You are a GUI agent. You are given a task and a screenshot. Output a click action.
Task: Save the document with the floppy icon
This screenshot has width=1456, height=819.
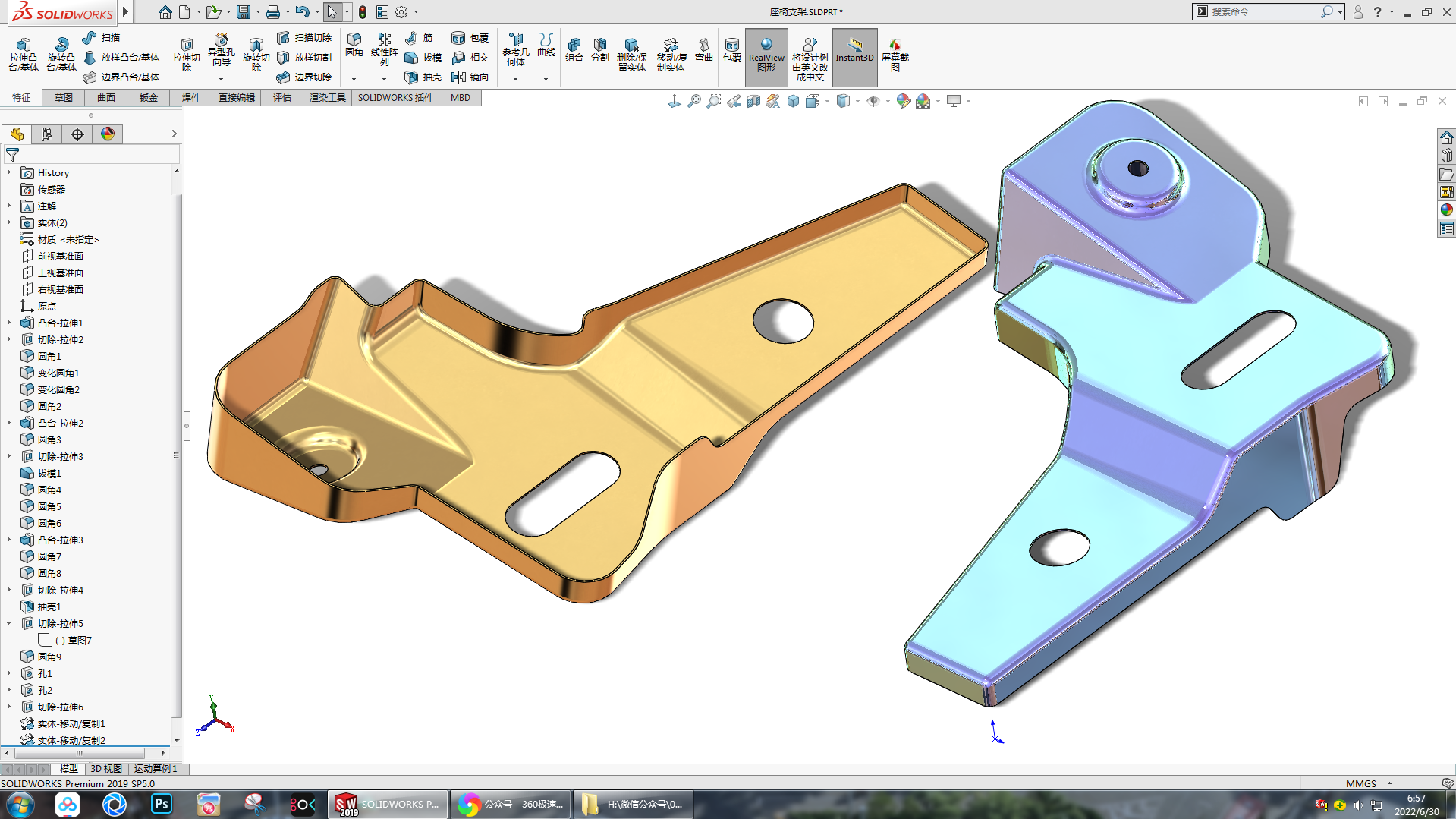pos(244,12)
